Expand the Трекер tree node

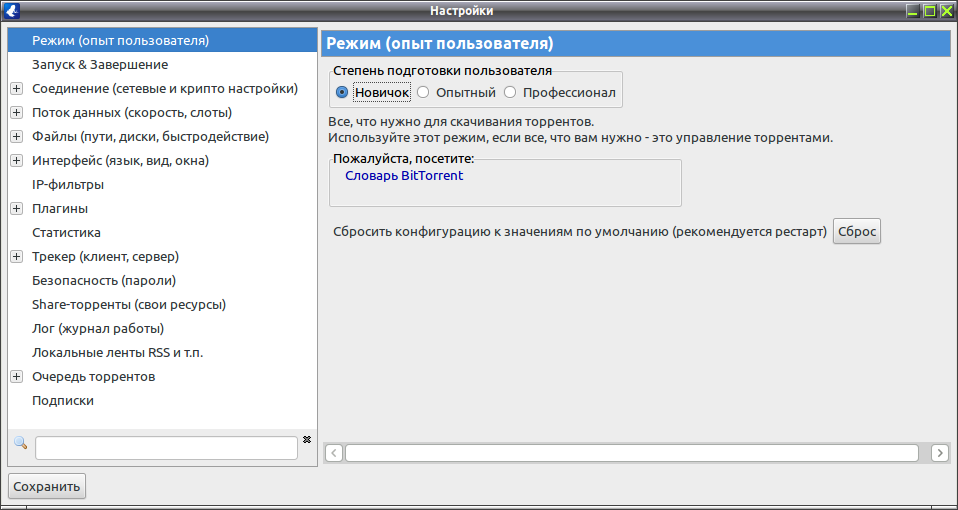coord(17,257)
